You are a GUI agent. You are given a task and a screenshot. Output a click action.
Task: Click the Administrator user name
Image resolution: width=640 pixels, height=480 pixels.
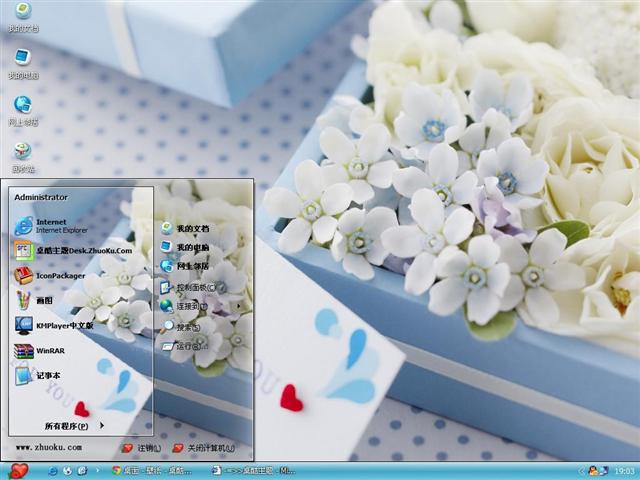pos(41,197)
